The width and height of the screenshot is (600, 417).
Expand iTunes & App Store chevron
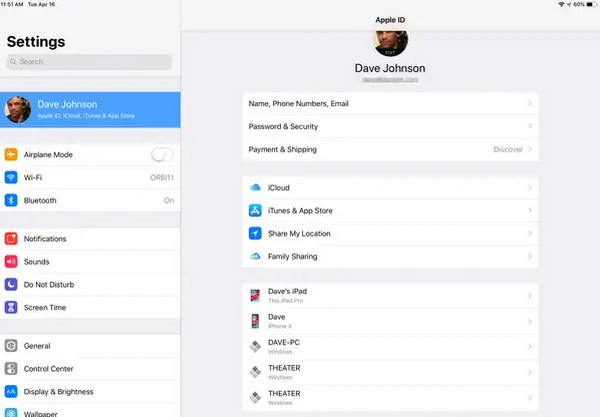pos(530,210)
